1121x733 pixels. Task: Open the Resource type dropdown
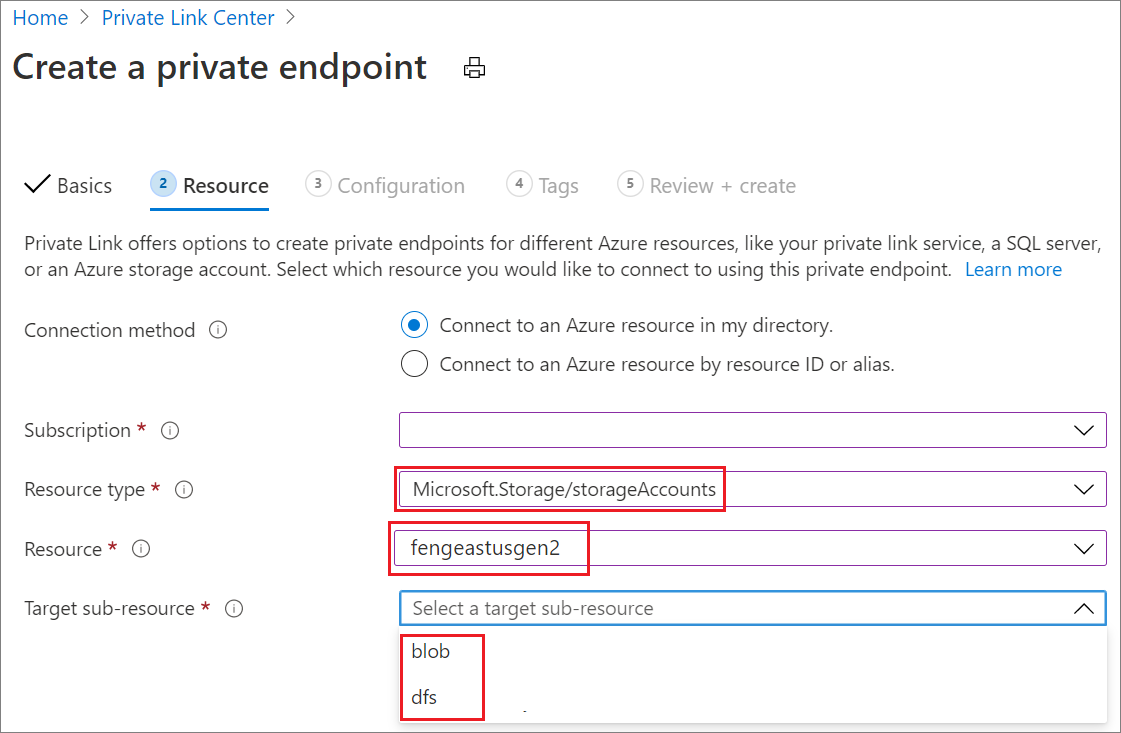[1084, 489]
